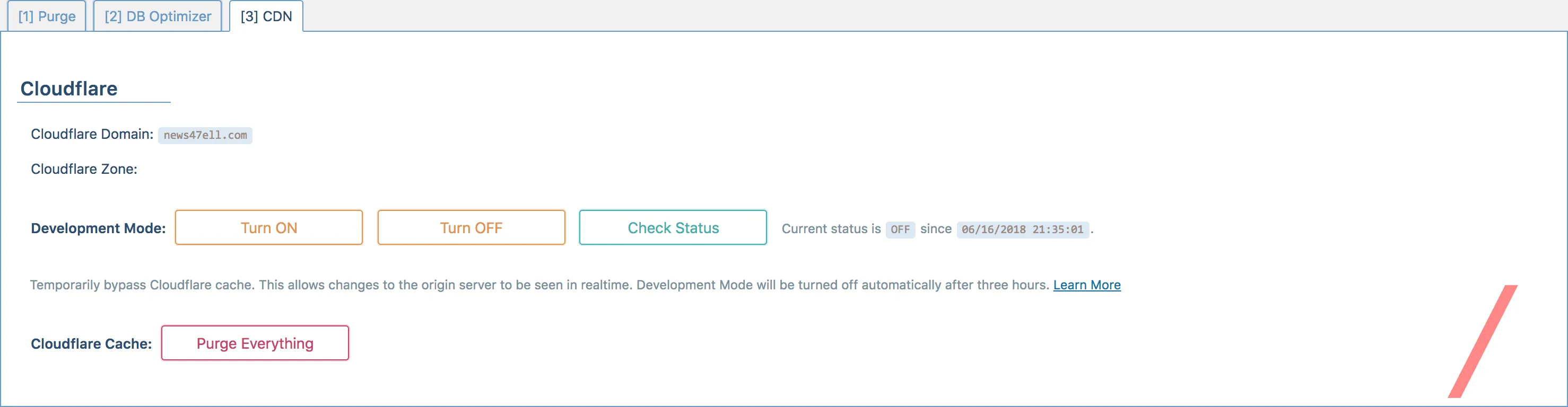Click the word 'since' before timestamp
Screen dimensions: 1568x407
[936, 229]
